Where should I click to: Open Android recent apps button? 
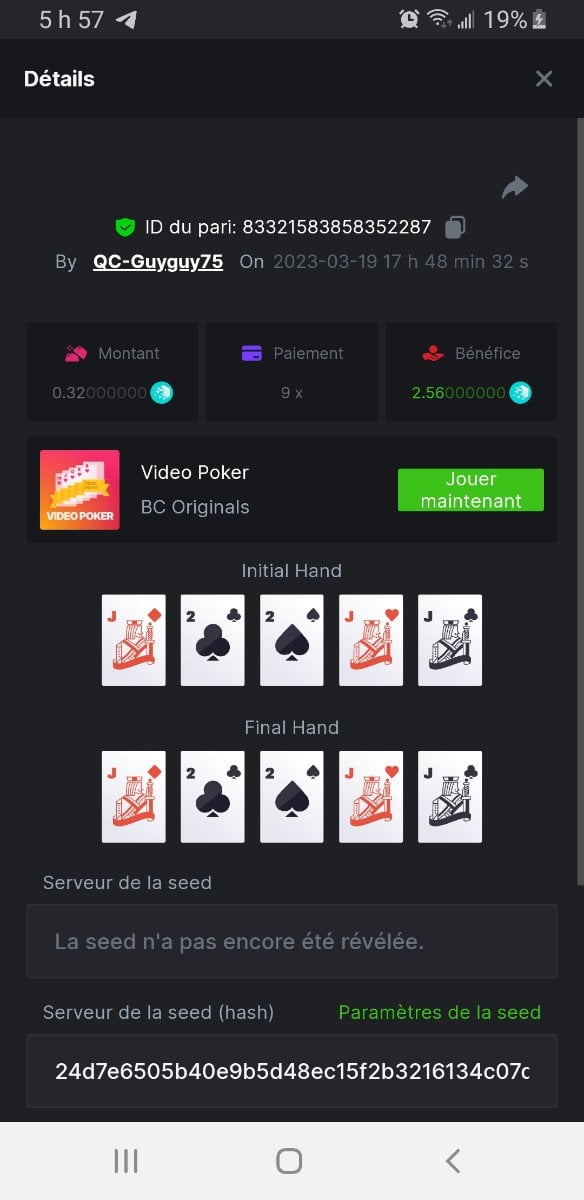coord(126,1160)
